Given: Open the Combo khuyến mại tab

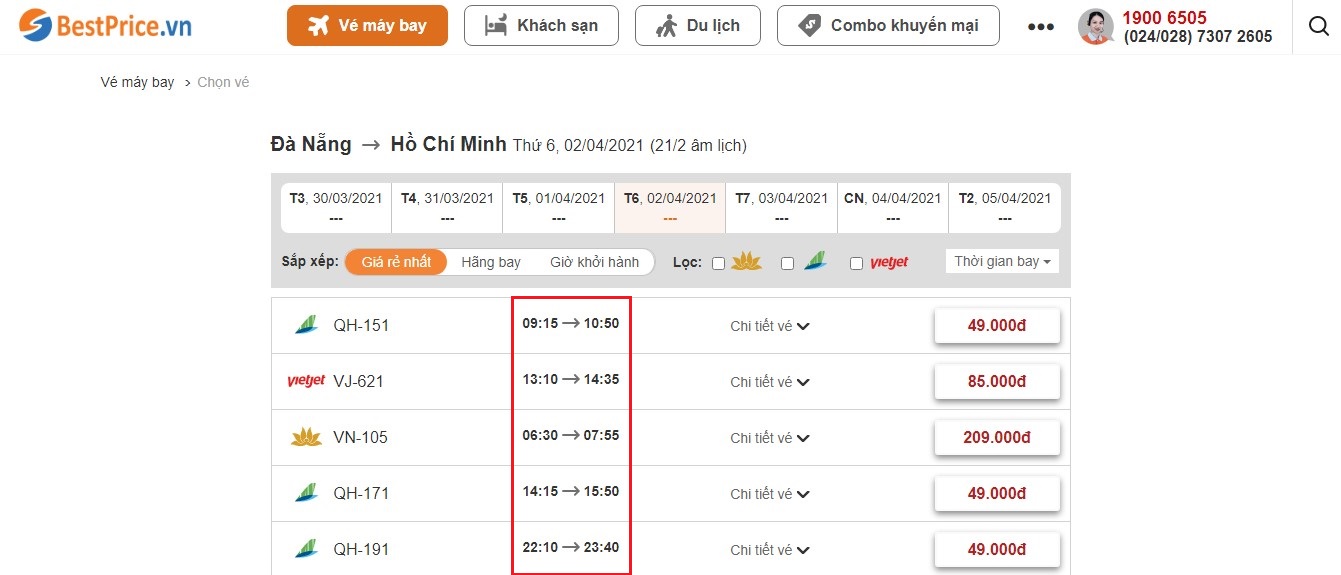Looking at the screenshot, I should (x=888, y=26).
